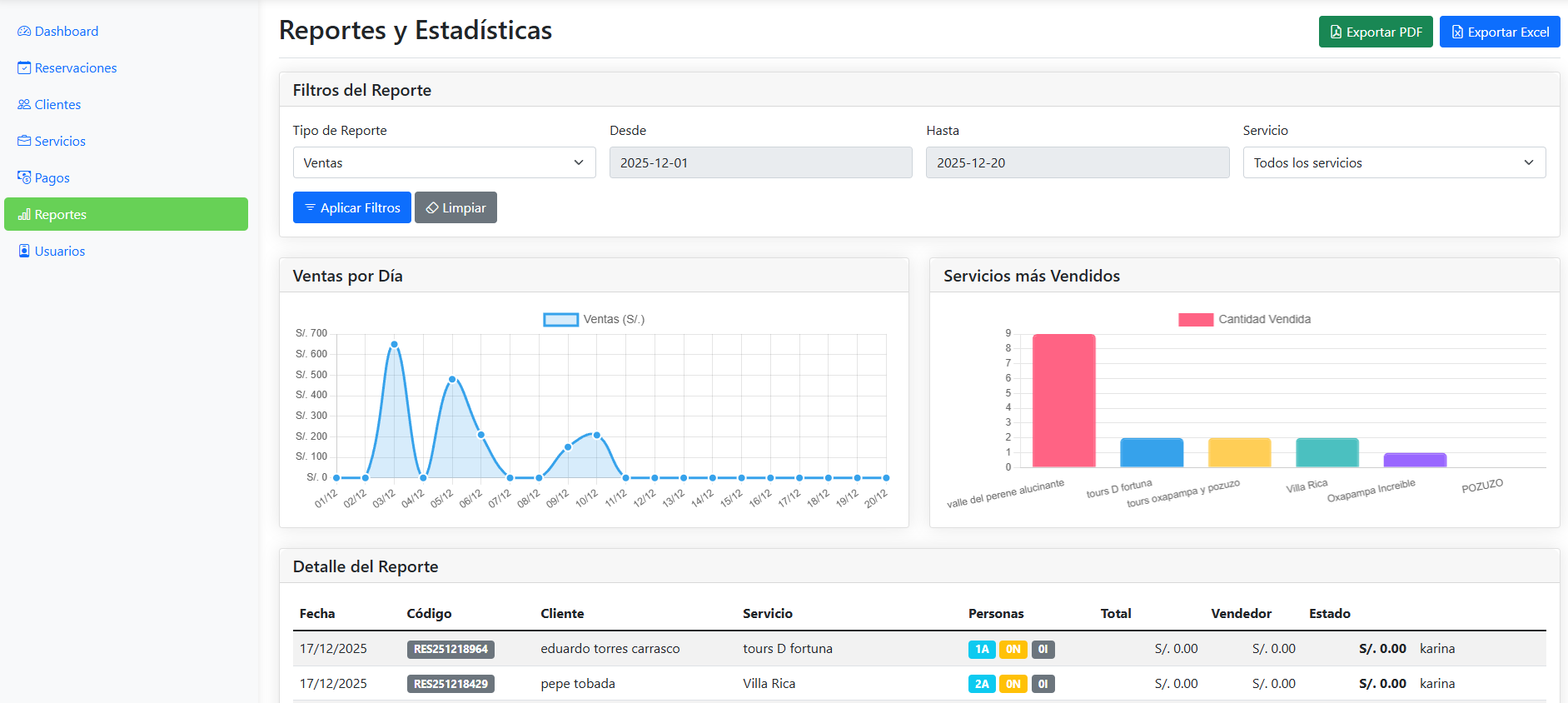Open the Tipo de Reporte dropdown

[444, 162]
